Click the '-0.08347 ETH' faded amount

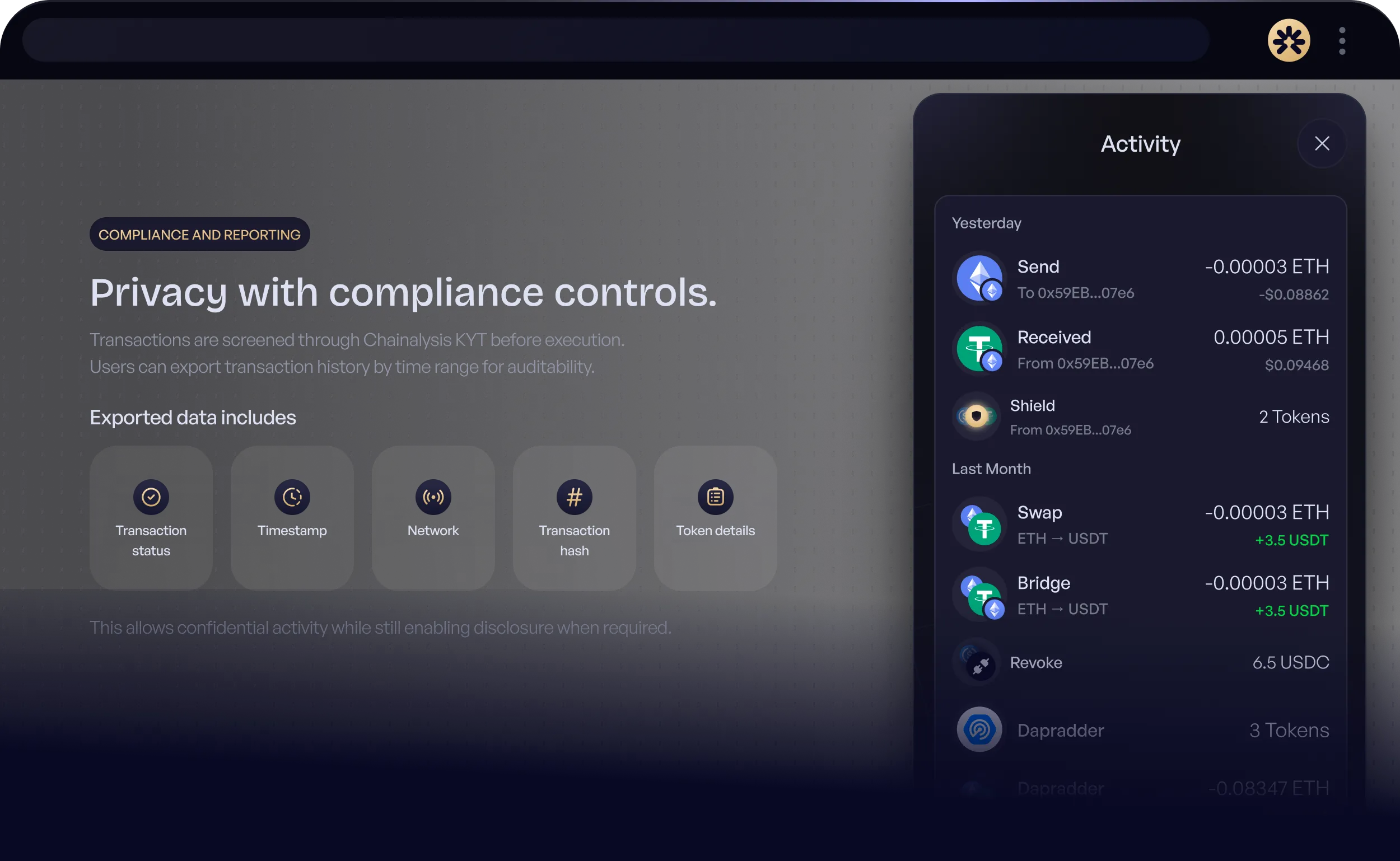(x=1268, y=788)
